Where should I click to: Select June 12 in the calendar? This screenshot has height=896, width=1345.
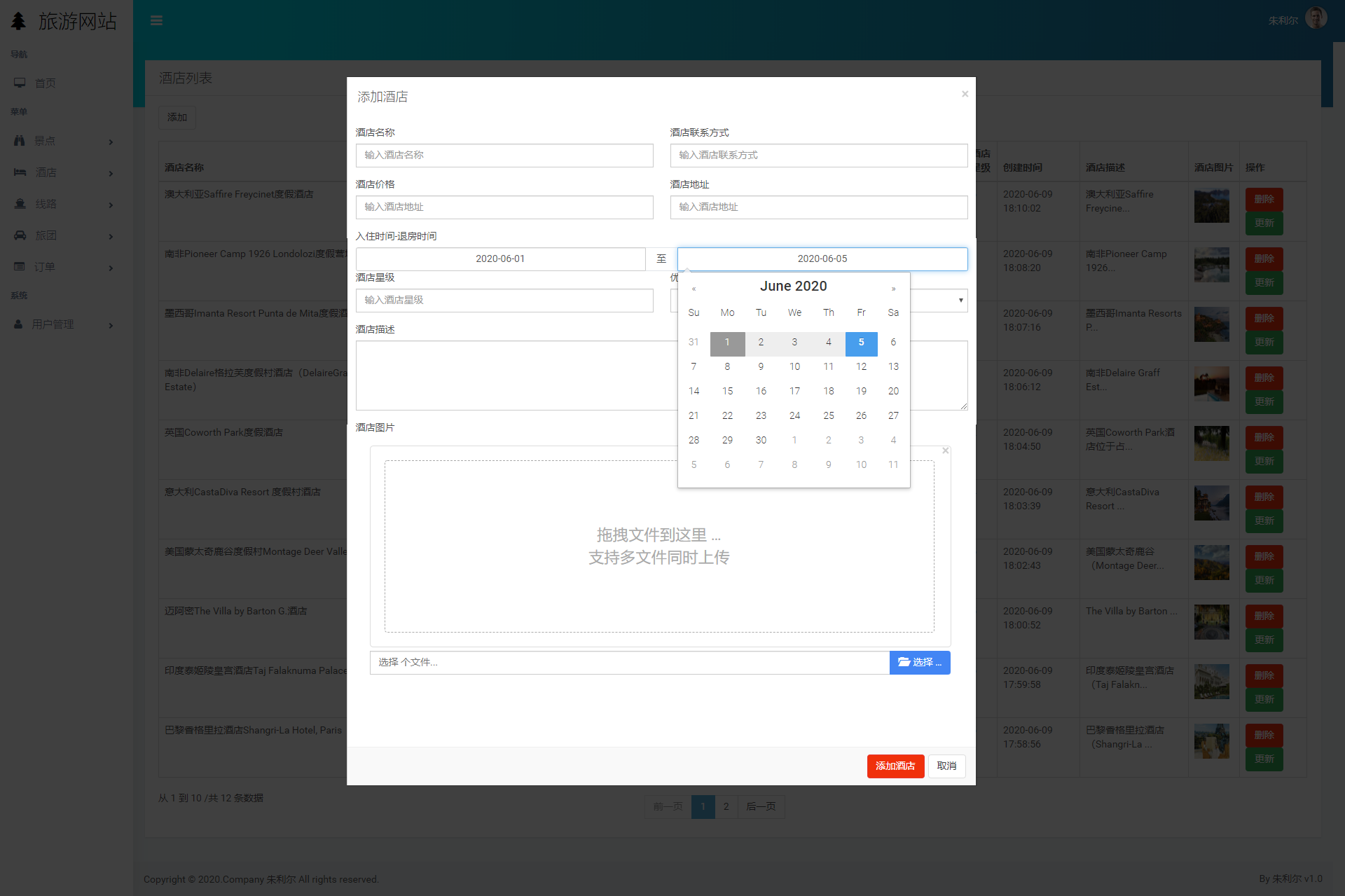(861, 366)
